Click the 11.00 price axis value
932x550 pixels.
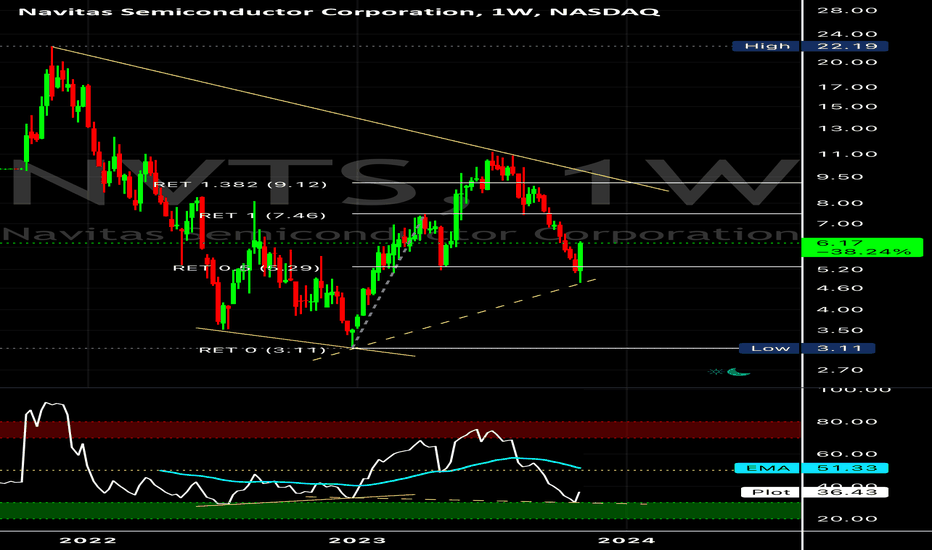coord(848,154)
